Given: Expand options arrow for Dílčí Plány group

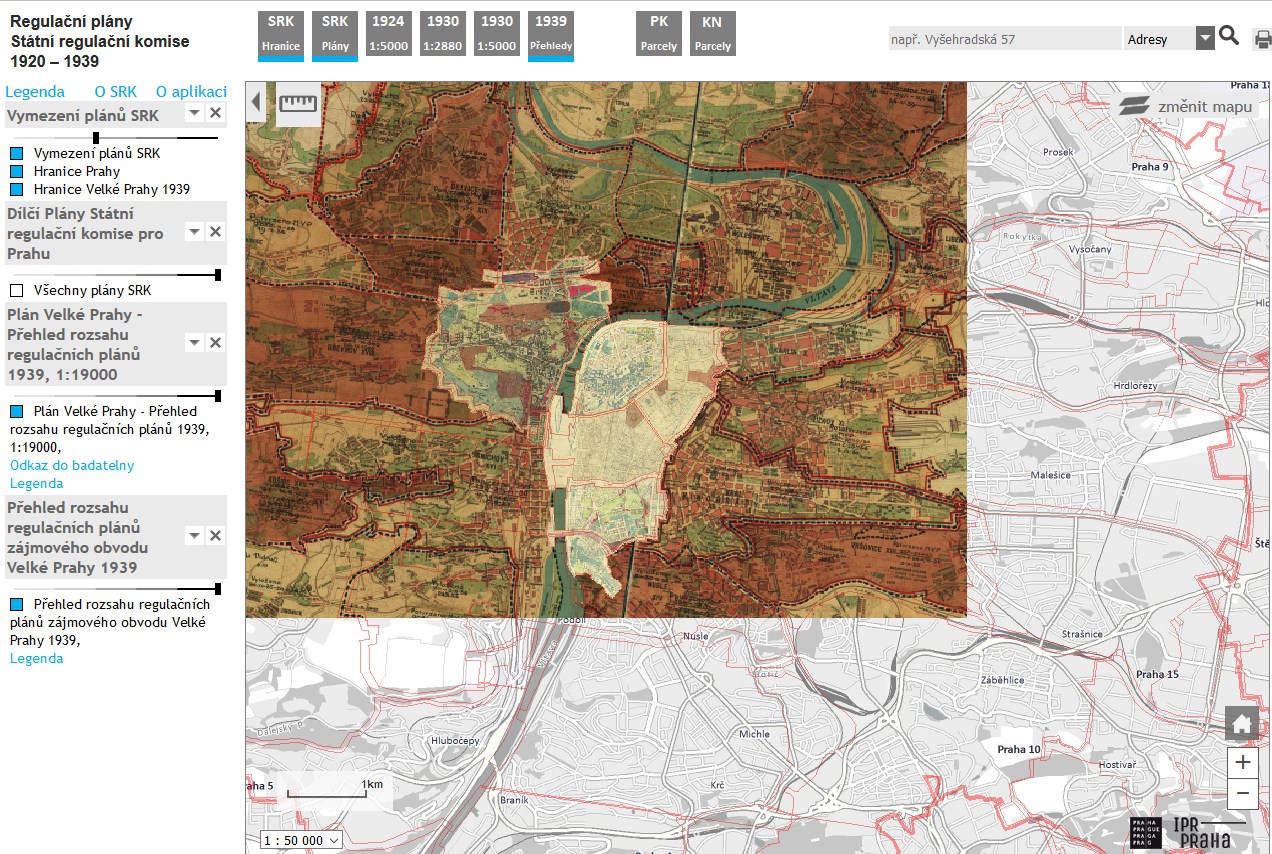Looking at the screenshot, I should coord(195,232).
